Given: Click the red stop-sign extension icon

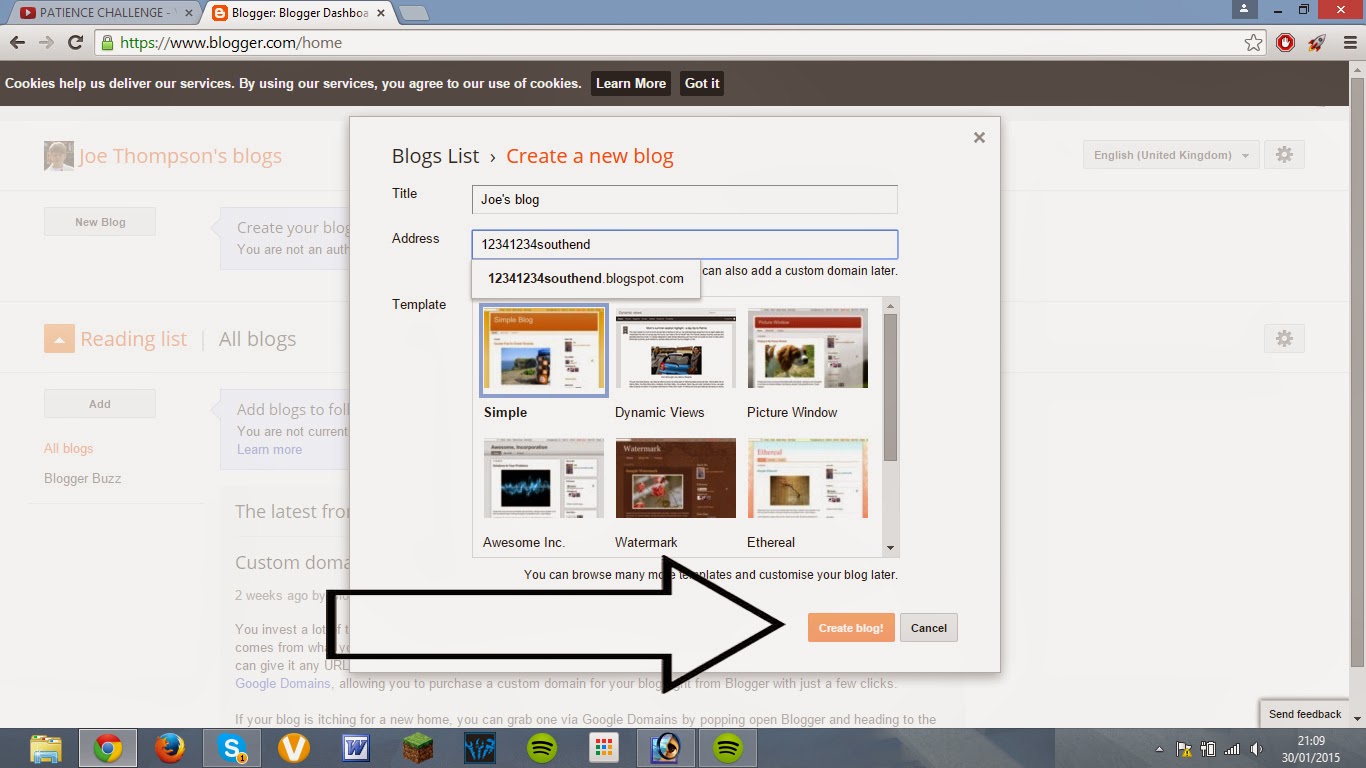Looking at the screenshot, I should click(x=1286, y=43).
